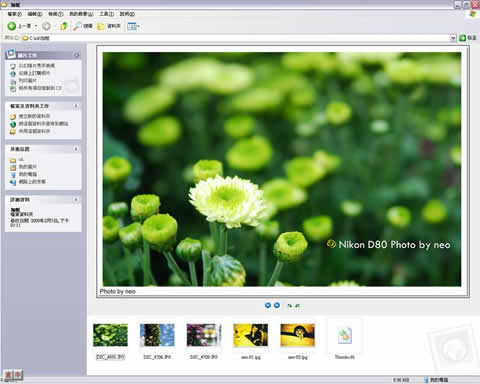Click Copy all items to CD task
This screenshot has height=384, width=480.
pos(36,88)
